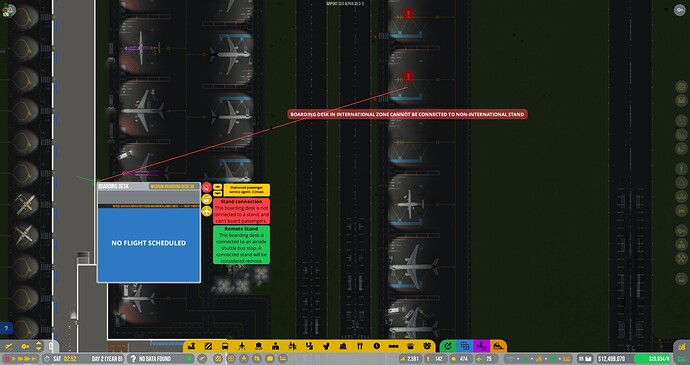Toggle the green status indicator next to No Data Found
The image size is (690, 365).
pyautogui.click(x=190, y=359)
